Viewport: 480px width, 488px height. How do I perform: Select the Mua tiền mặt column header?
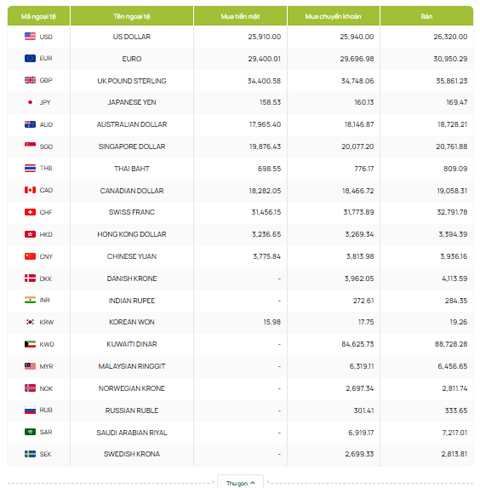pyautogui.click(x=240, y=16)
